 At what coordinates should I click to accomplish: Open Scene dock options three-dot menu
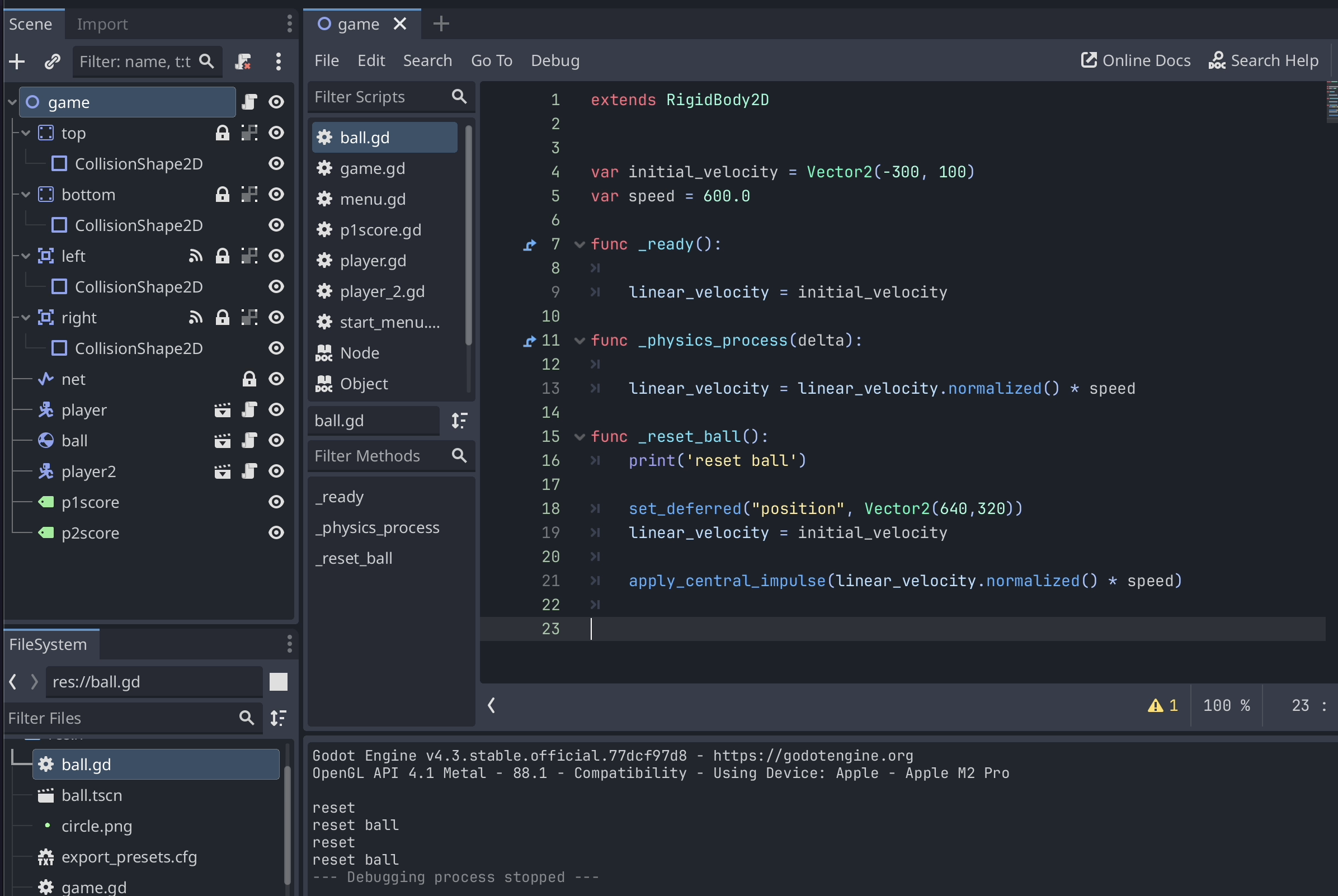[x=290, y=24]
